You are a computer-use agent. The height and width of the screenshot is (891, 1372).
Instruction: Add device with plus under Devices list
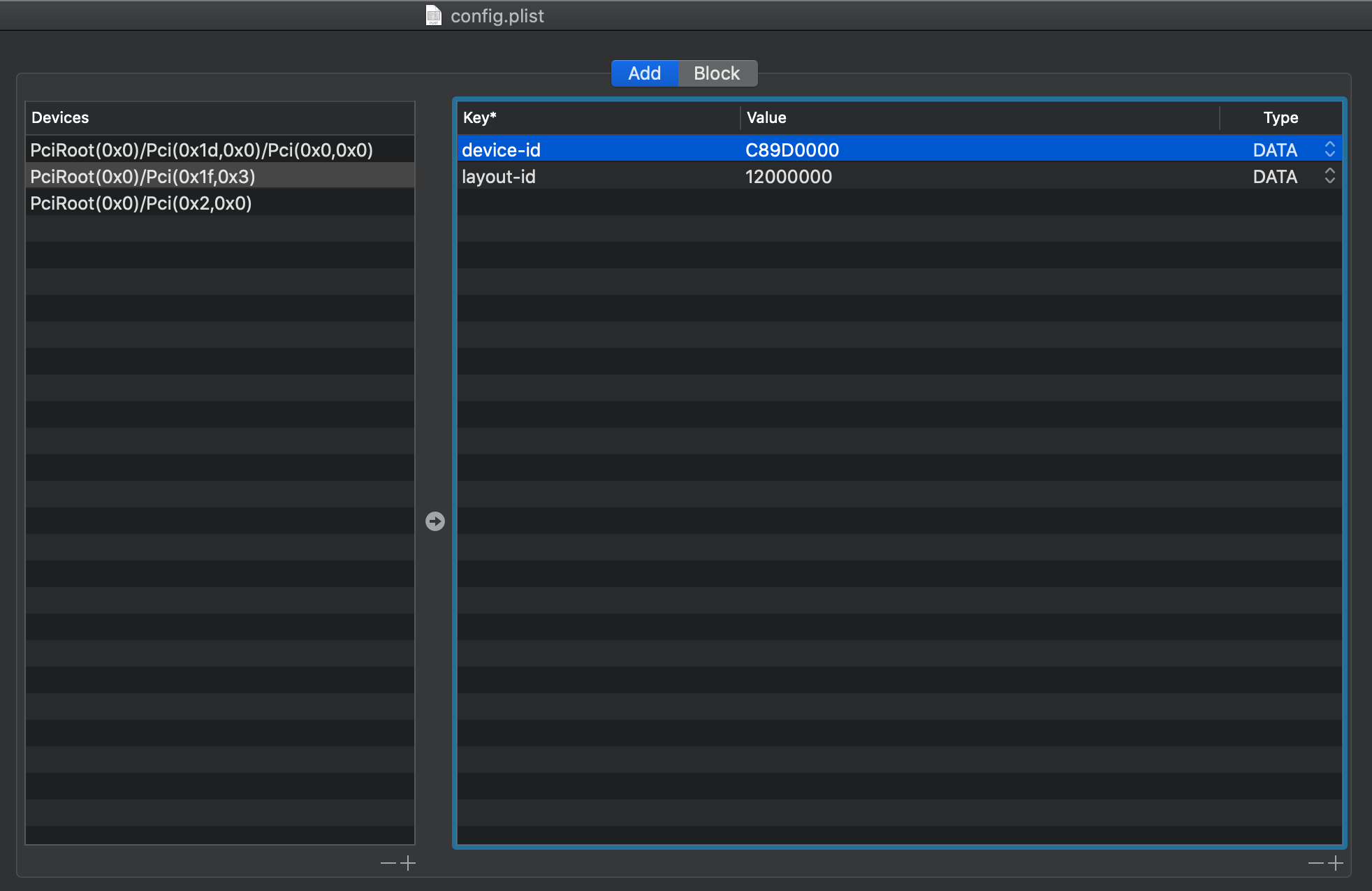[408, 864]
